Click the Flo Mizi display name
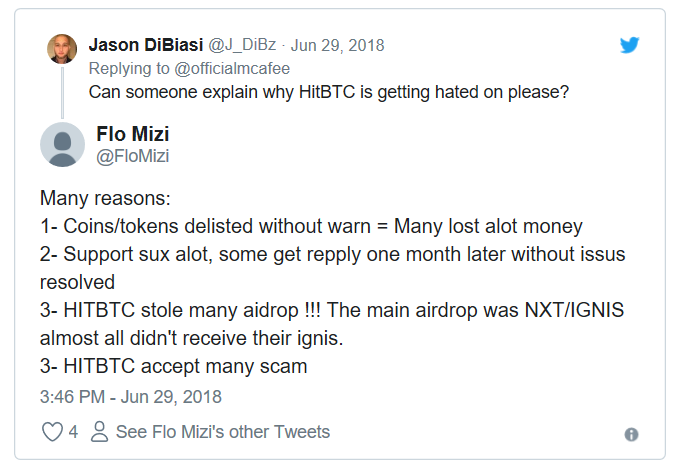This screenshot has width=679, height=468. [x=133, y=134]
